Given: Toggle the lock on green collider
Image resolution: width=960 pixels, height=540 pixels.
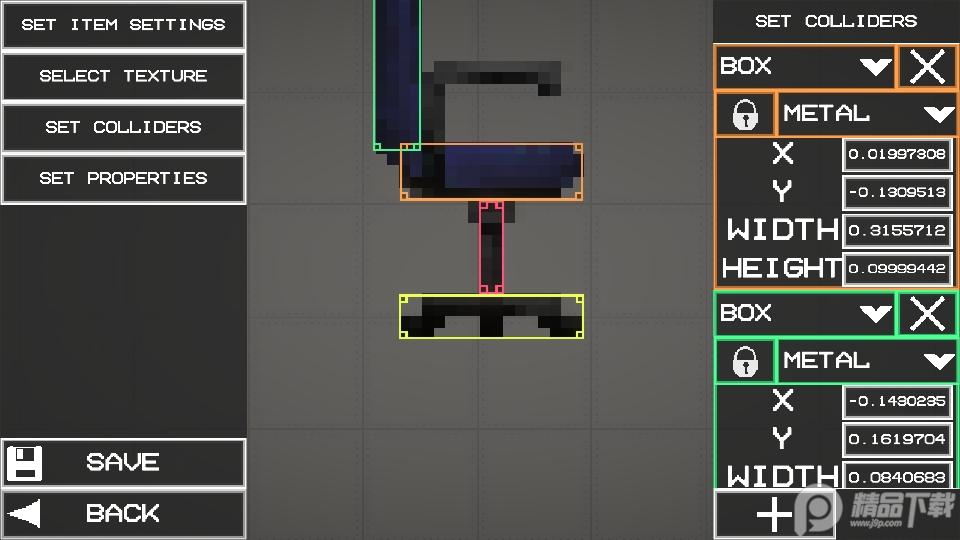Looking at the screenshot, I should coord(745,361).
